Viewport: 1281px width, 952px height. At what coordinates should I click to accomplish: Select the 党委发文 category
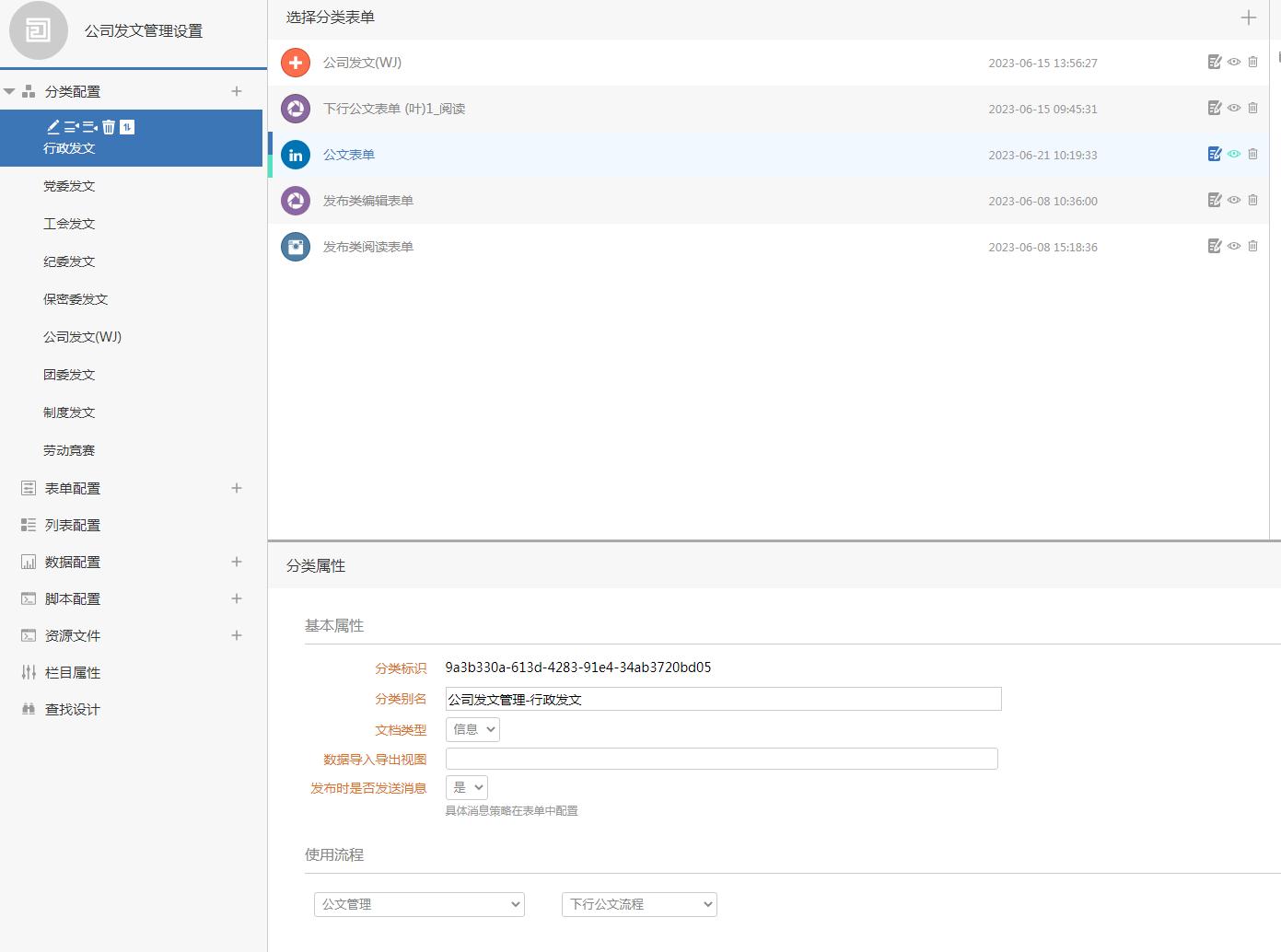[x=69, y=186]
